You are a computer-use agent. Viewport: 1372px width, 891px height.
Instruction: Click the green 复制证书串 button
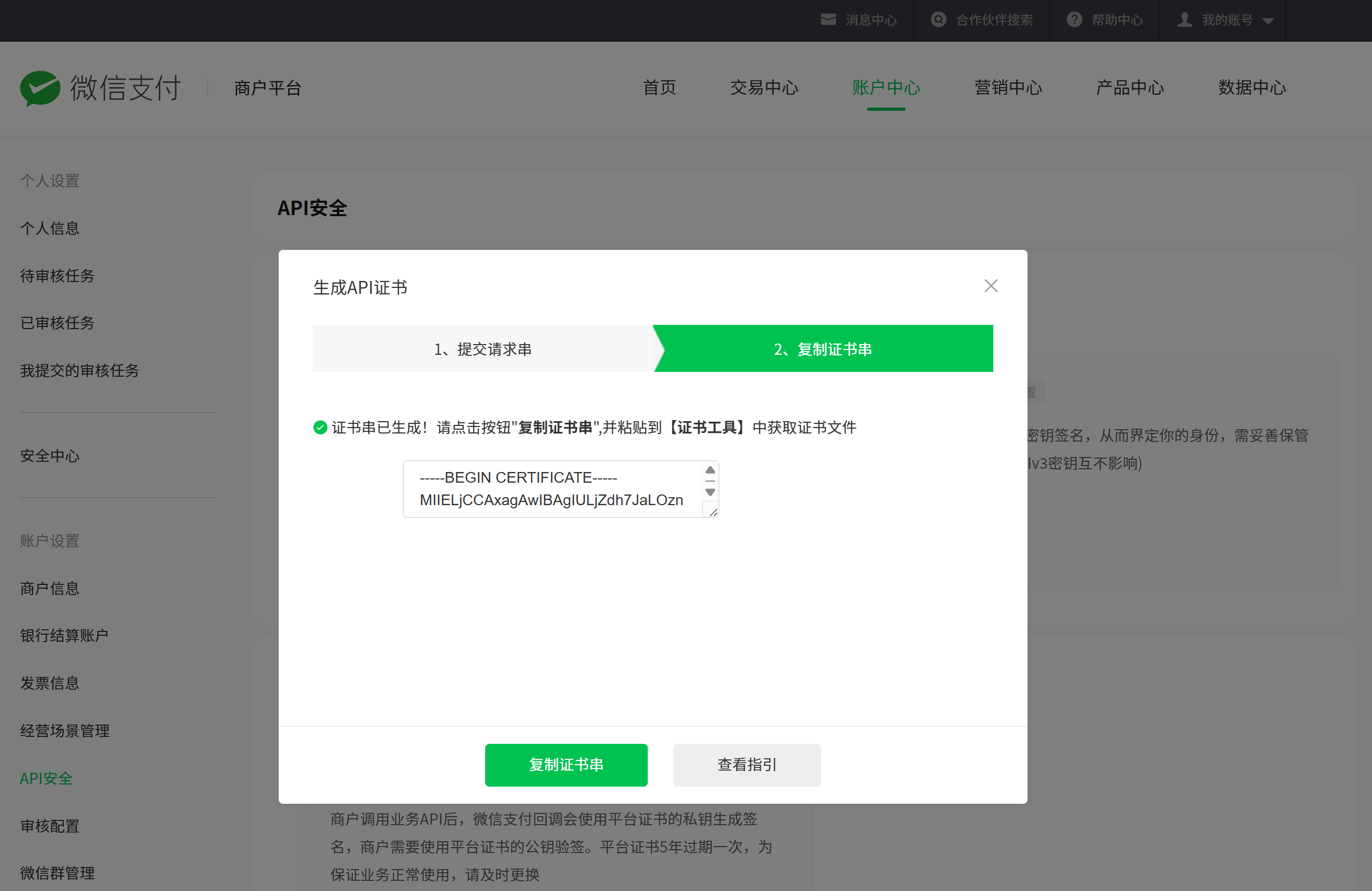[566, 765]
